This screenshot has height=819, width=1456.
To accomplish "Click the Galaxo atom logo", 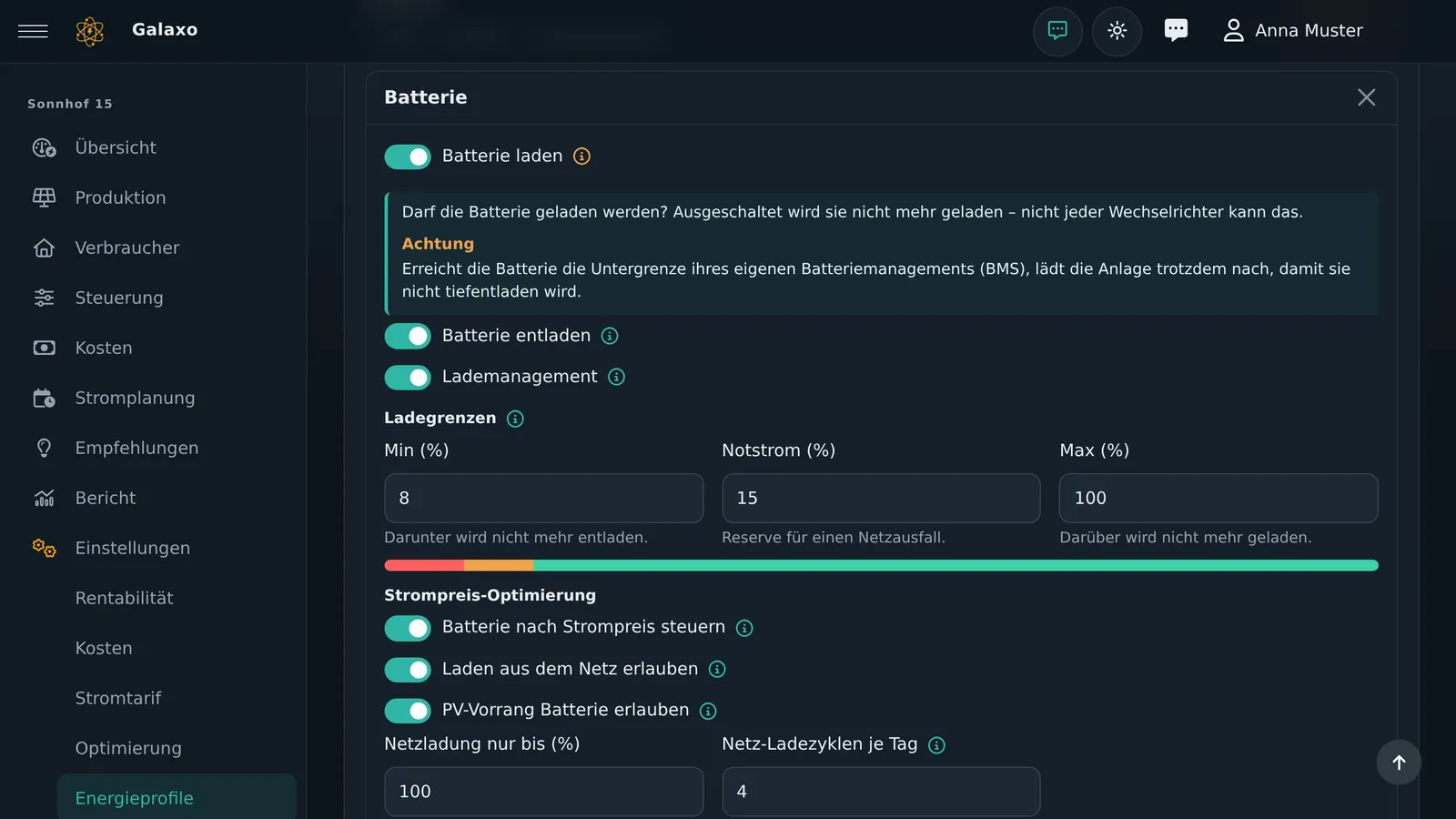I will 90,31.
